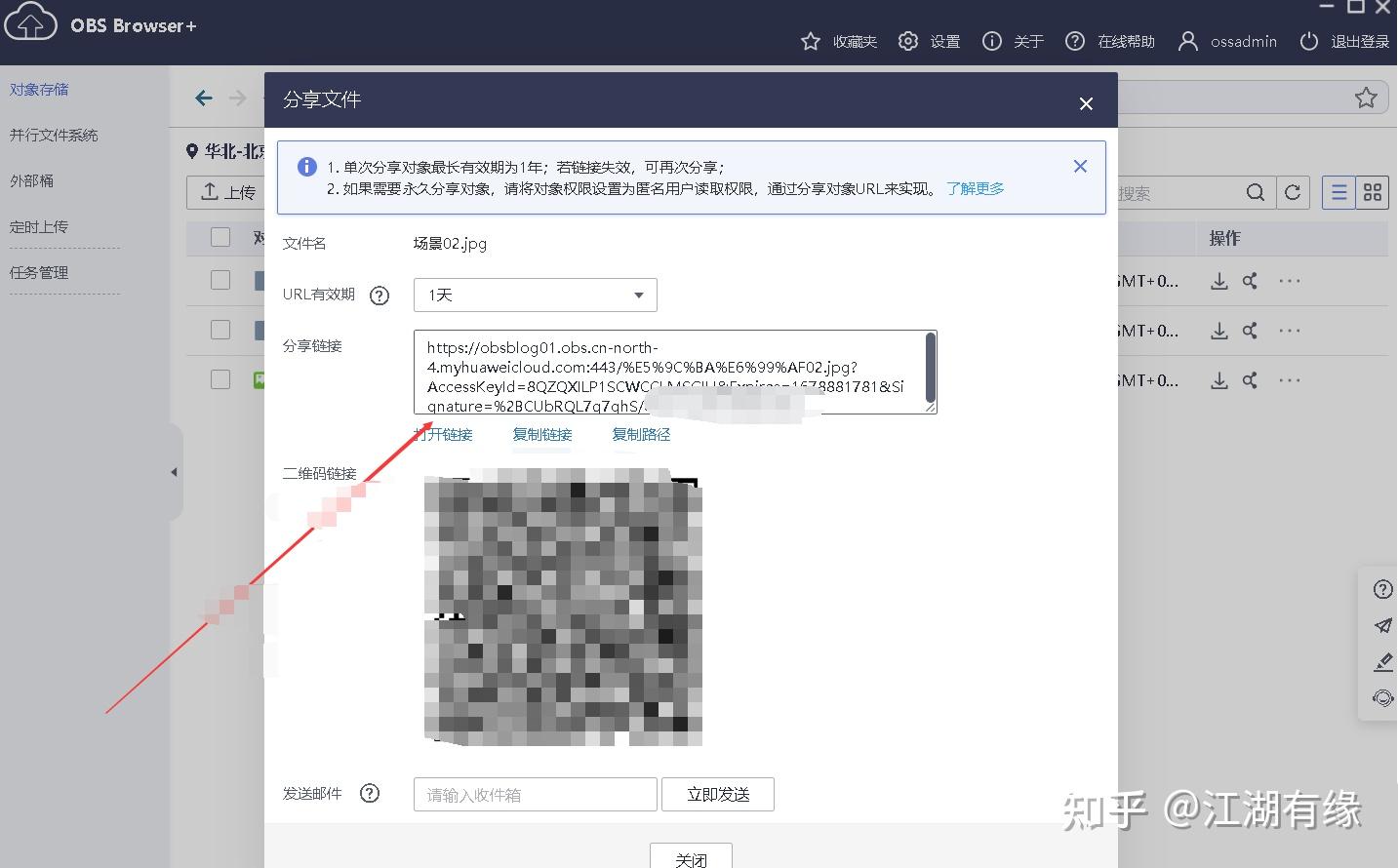Refresh the file list with the reload icon
The width and height of the screenshot is (1398, 868).
[x=1294, y=192]
